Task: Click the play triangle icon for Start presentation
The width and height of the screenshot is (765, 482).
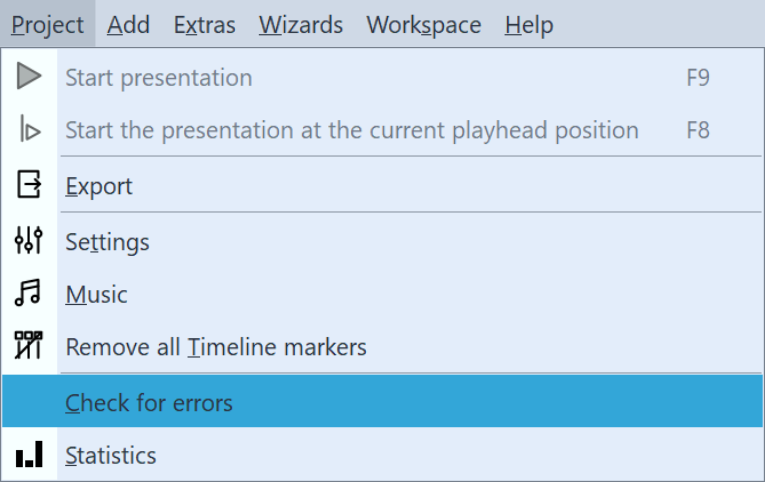Action: coord(29,77)
